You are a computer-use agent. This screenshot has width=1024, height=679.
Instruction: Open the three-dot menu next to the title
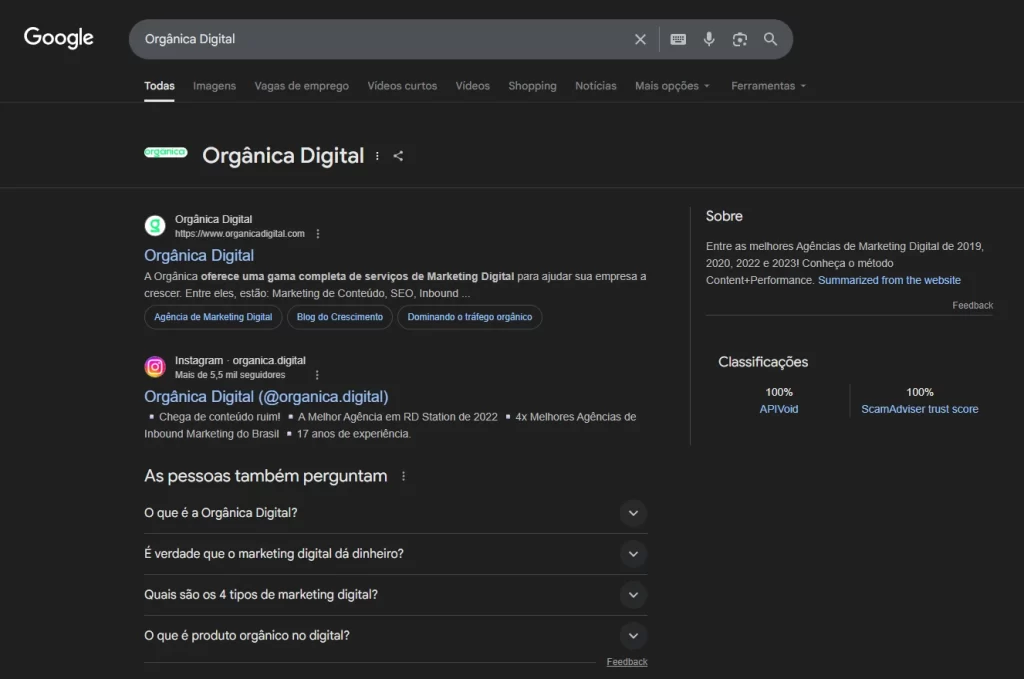coord(376,156)
